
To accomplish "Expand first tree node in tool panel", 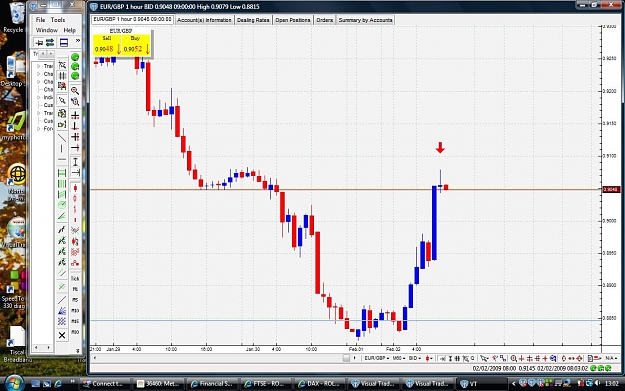I will coord(38,66).
